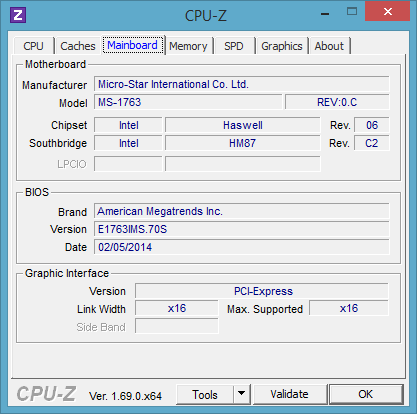The image size is (417, 414).
Task: Open the Tools dropdown arrow
Action: tap(242, 394)
